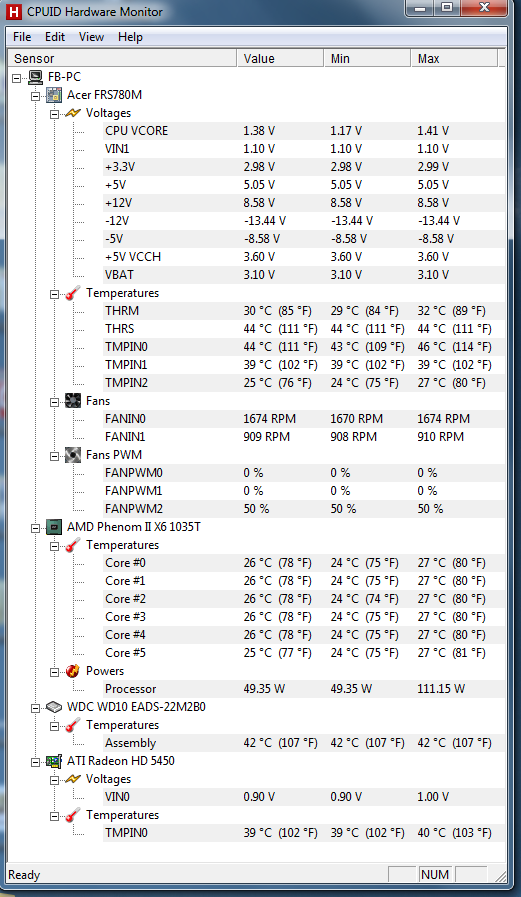
Task: Click the Fans PWM category icon
Action: (x=73, y=455)
